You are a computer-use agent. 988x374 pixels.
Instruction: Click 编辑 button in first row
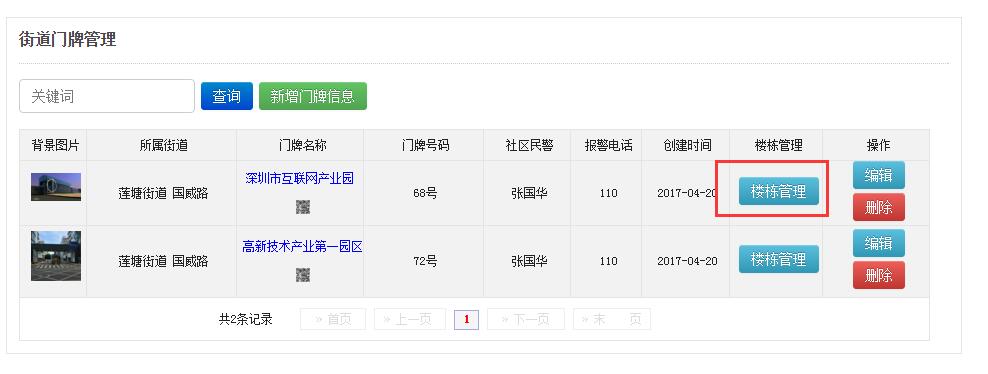point(878,175)
